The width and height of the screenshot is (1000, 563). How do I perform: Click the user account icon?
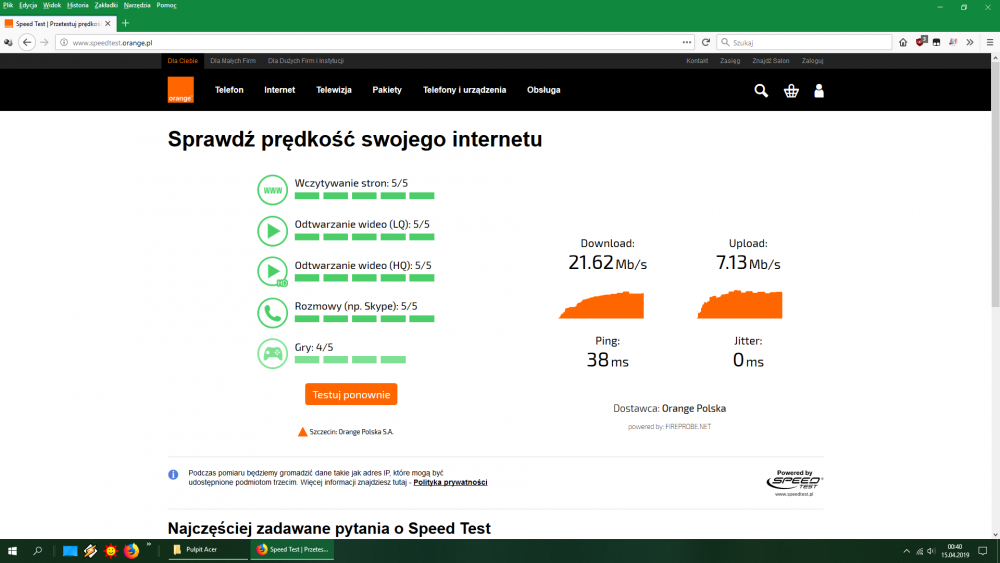point(819,91)
